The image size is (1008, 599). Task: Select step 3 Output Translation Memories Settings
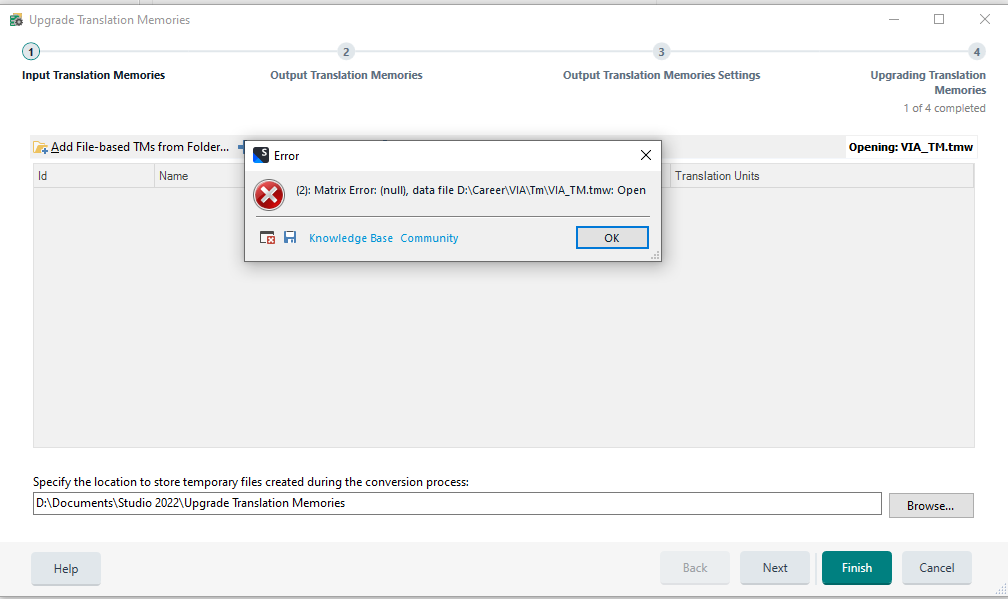tap(661, 51)
